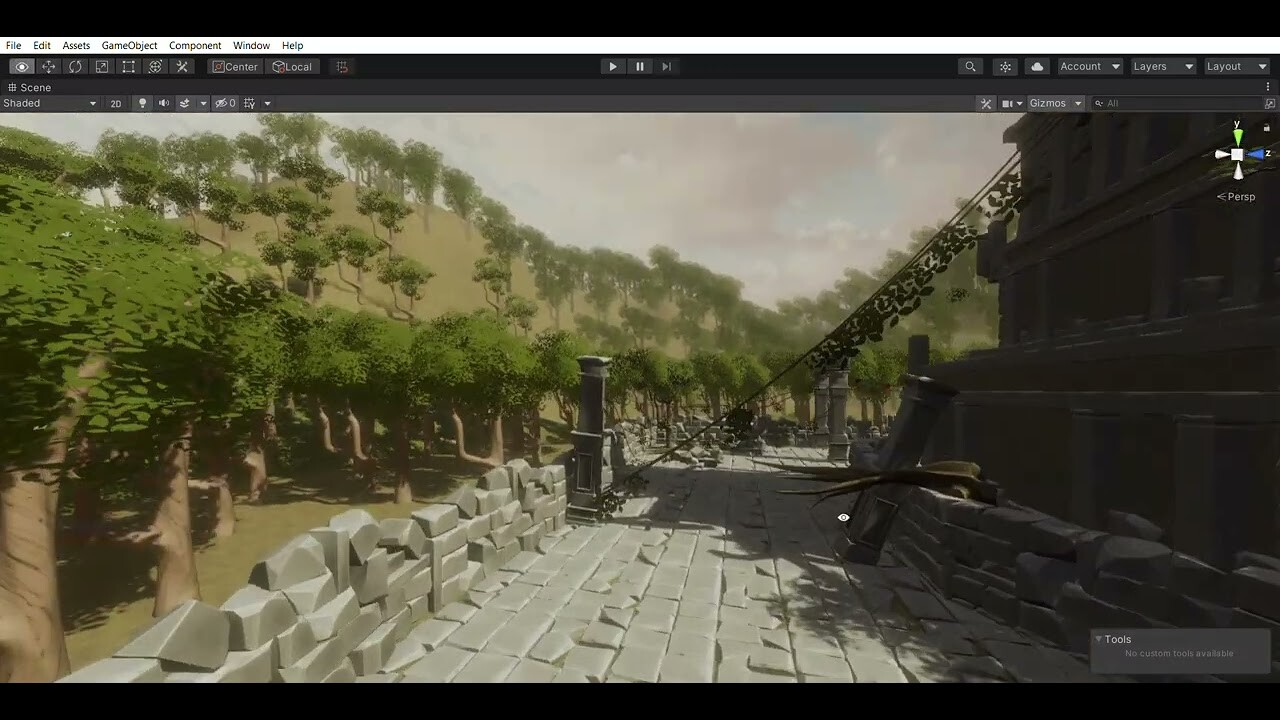Image resolution: width=1280 pixels, height=720 pixels.
Task: Select the Move tool
Action: [x=48, y=66]
